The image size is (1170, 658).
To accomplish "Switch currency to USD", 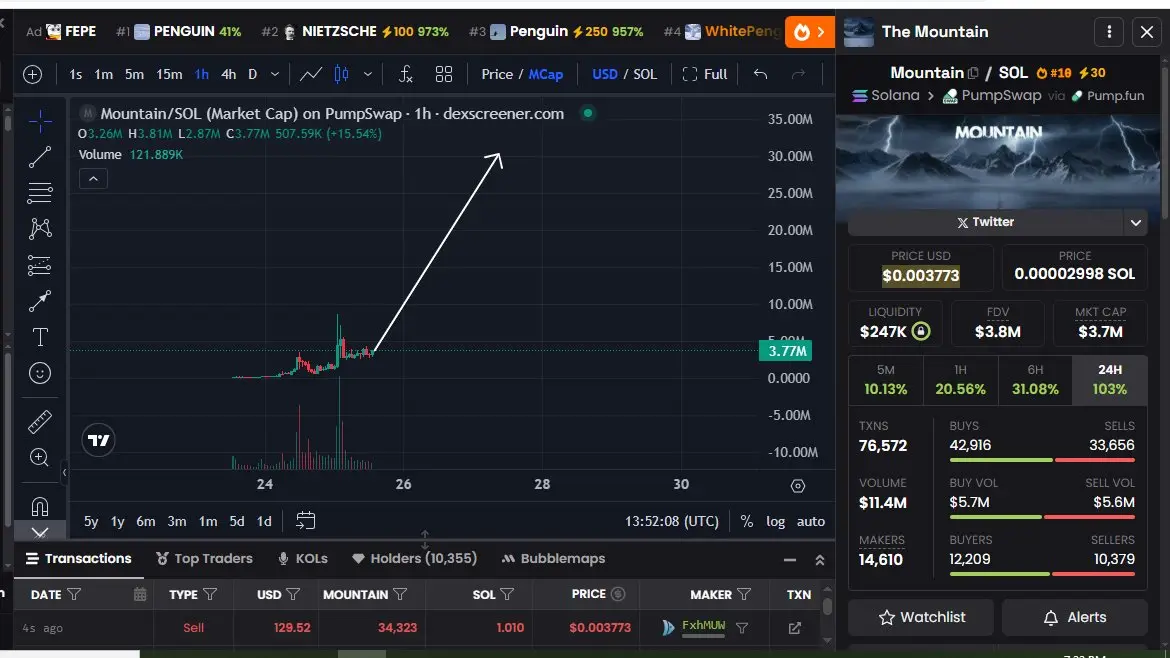I will coord(604,74).
